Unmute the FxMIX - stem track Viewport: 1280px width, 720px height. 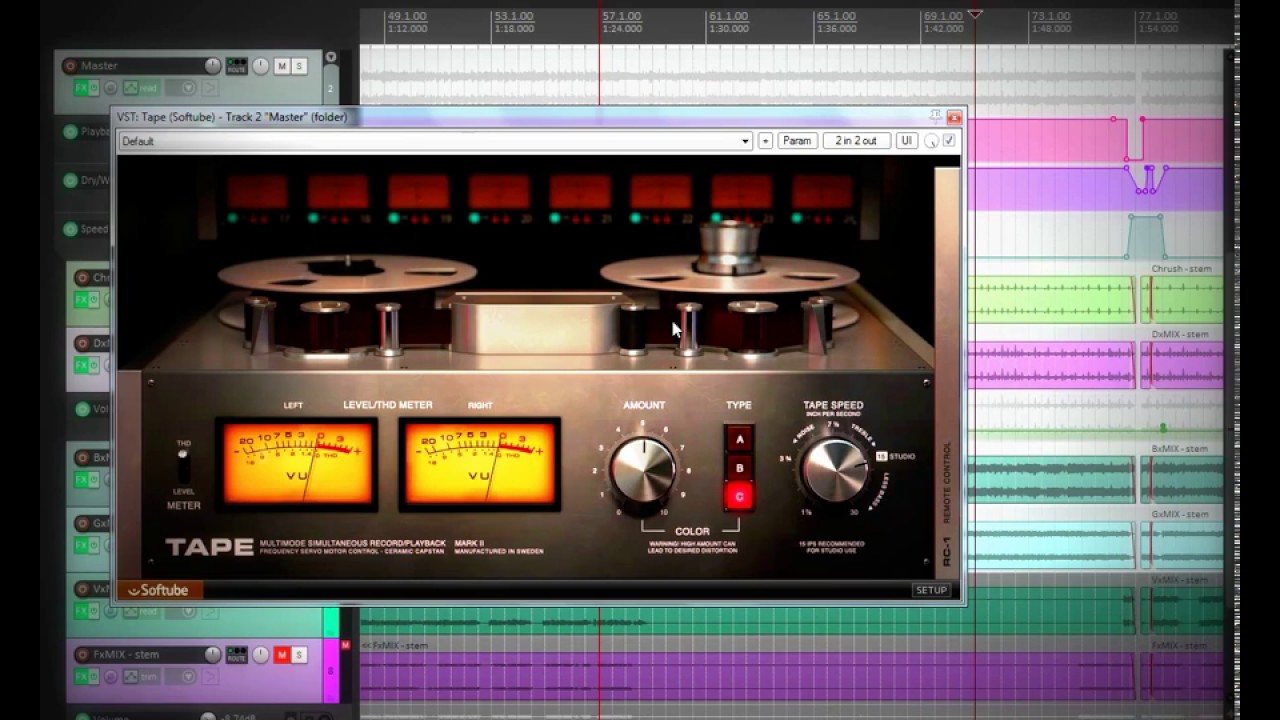coord(282,655)
